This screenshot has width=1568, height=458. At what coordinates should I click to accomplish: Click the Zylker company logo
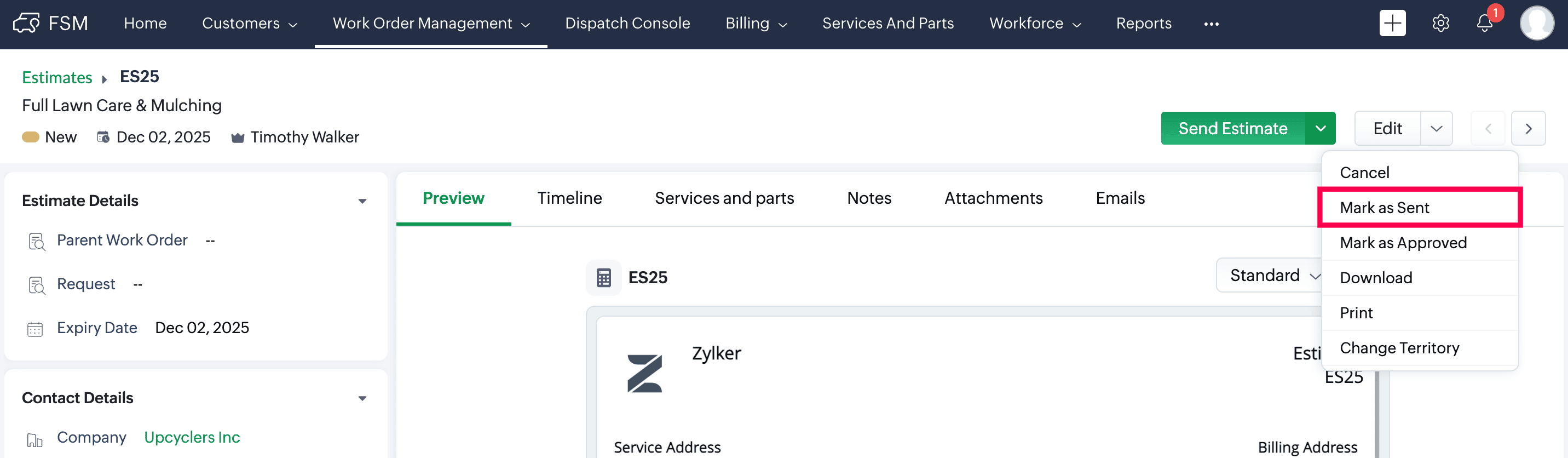[x=644, y=373]
